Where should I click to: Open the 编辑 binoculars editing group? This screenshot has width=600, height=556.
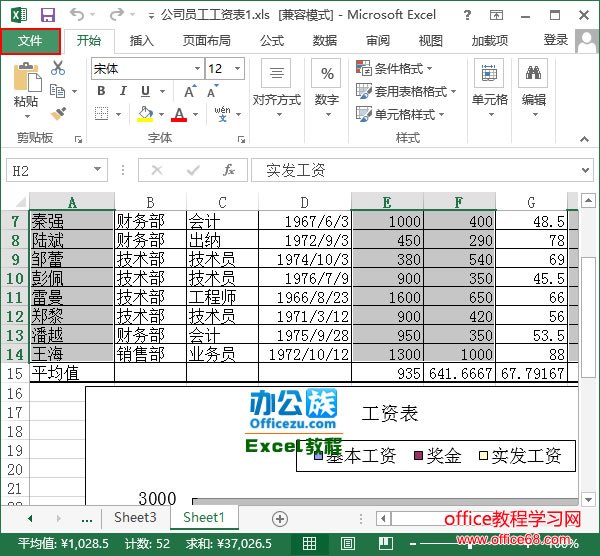pos(533,89)
